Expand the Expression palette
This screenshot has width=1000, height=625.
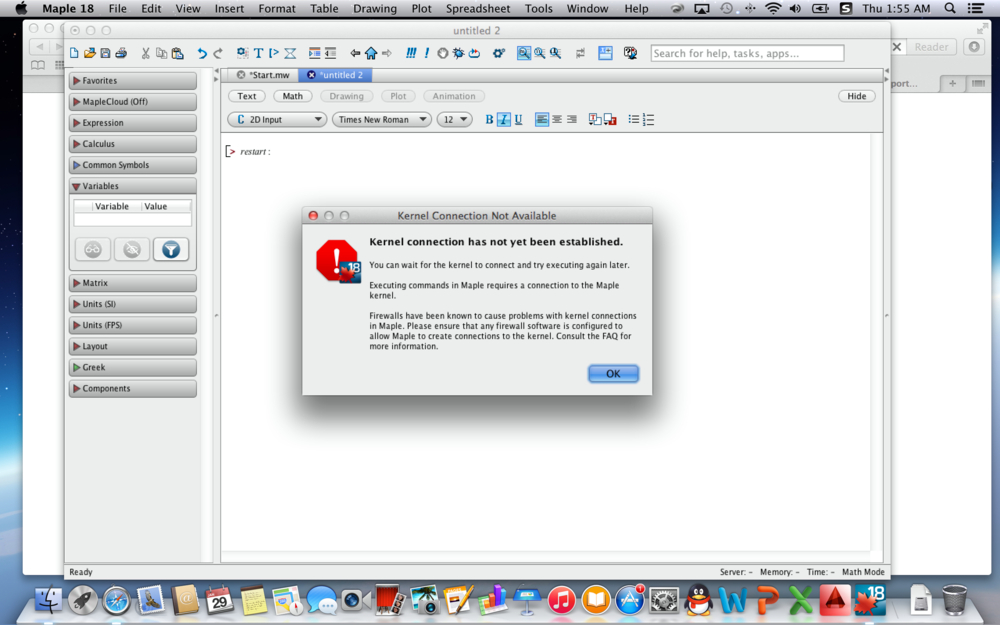coord(133,123)
